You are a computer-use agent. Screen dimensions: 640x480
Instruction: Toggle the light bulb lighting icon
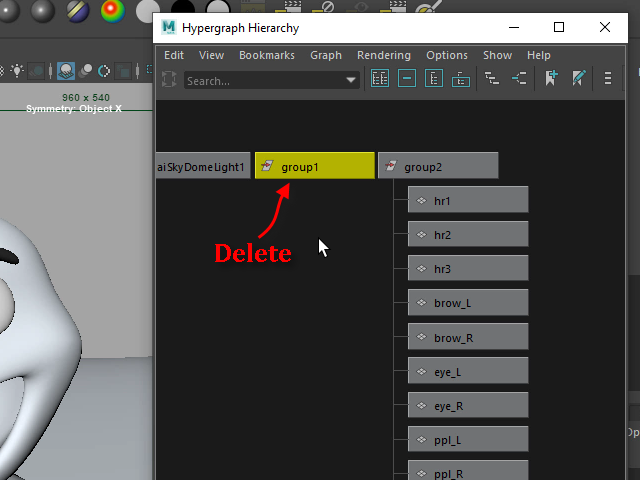[17, 71]
